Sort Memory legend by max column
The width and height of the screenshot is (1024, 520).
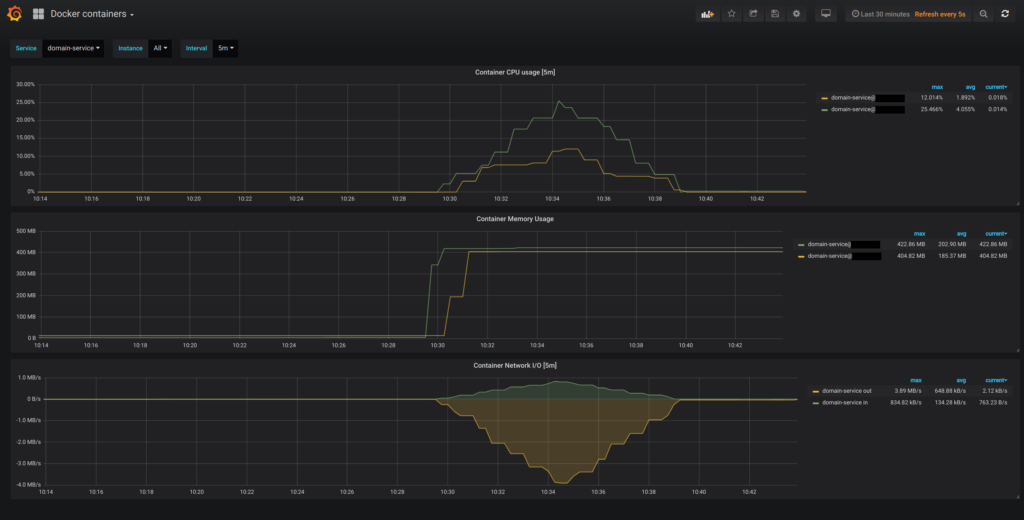point(920,233)
